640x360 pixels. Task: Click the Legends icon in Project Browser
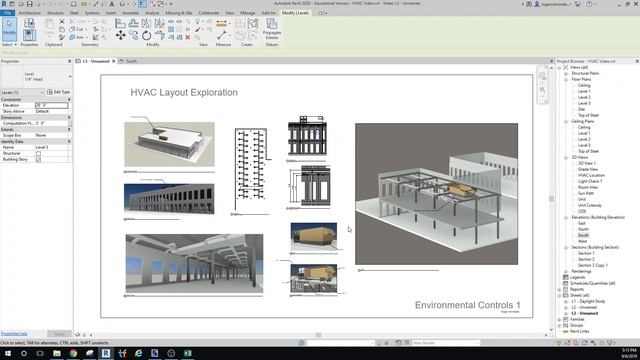pyautogui.click(x=566, y=277)
